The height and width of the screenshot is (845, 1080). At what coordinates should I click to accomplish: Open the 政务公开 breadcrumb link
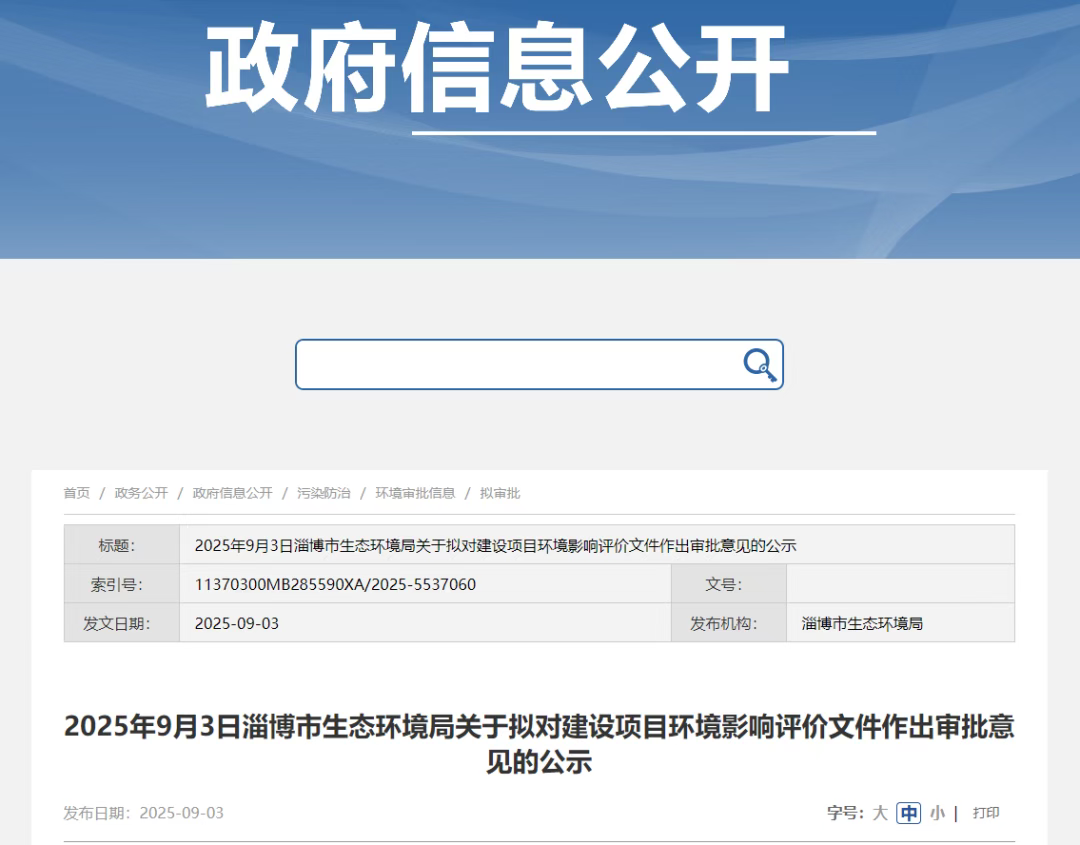click(x=141, y=493)
